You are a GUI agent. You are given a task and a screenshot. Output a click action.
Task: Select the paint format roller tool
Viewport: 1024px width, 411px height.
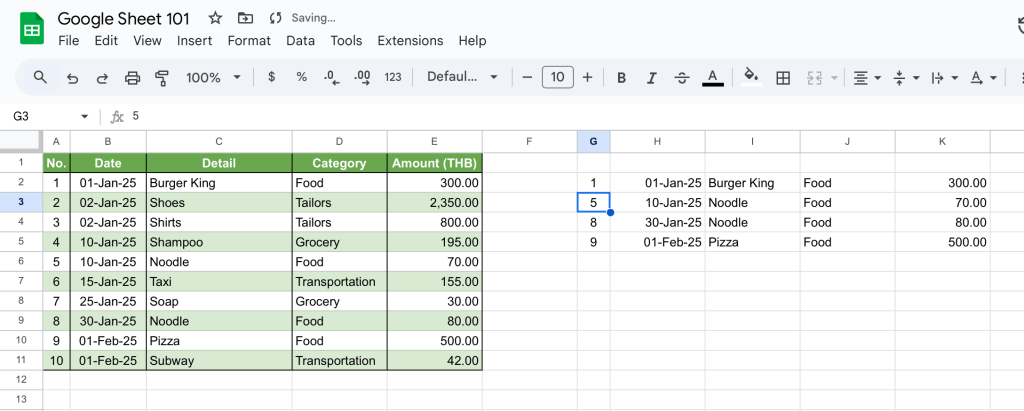point(162,77)
